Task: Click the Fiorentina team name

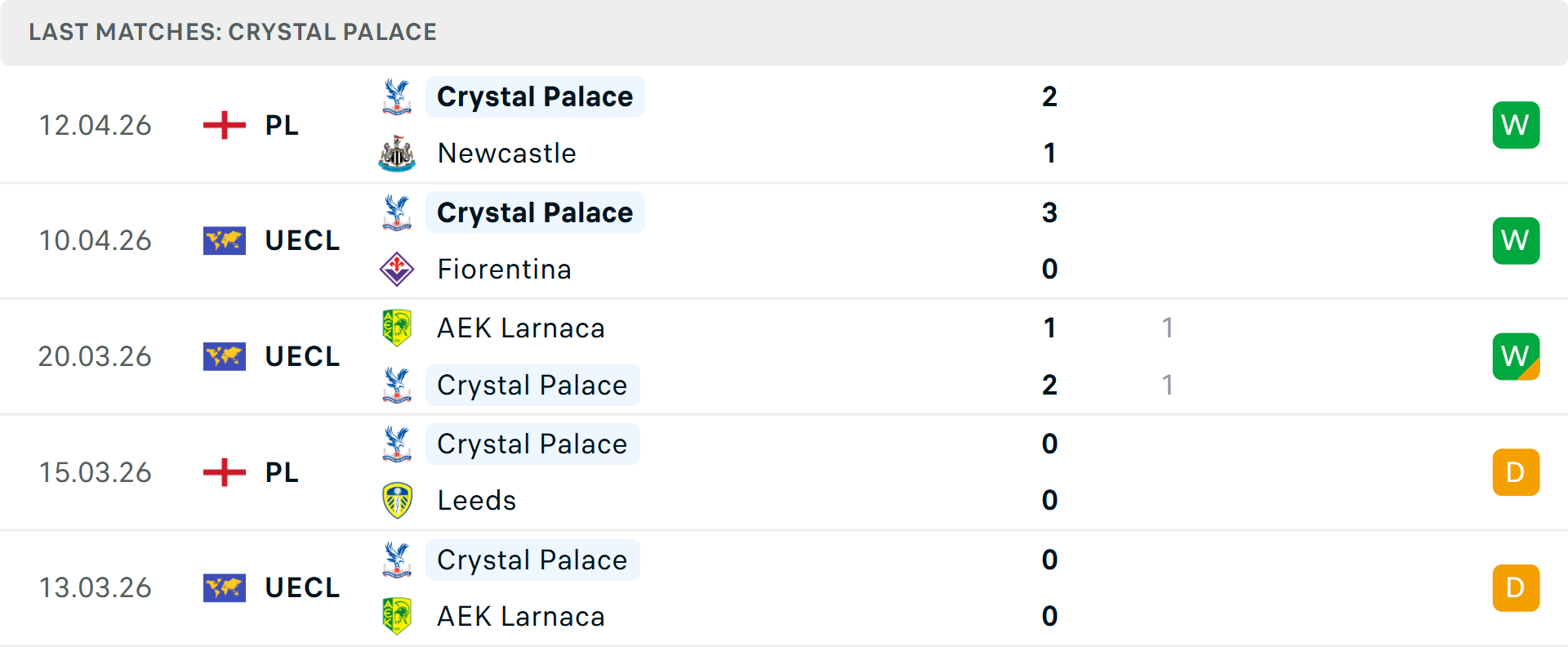Action: [505, 269]
